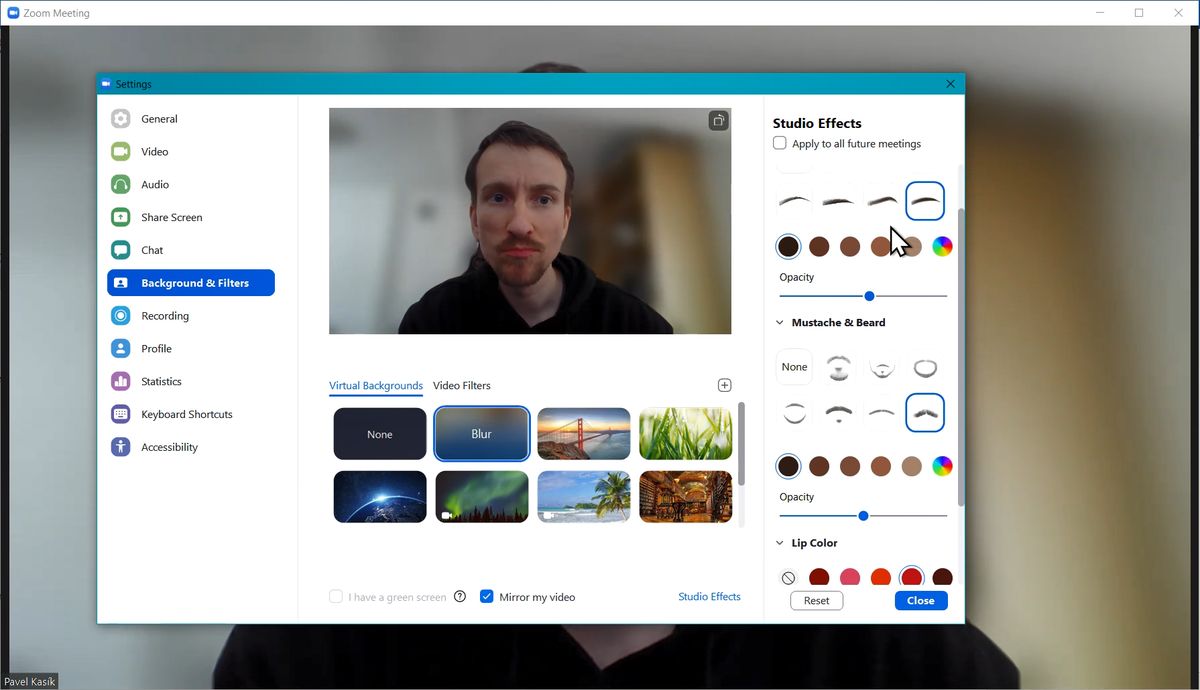Viewport: 1200px width, 690px height.
Task: Click the Studio Effects panel scrollbar
Action: (x=961, y=357)
